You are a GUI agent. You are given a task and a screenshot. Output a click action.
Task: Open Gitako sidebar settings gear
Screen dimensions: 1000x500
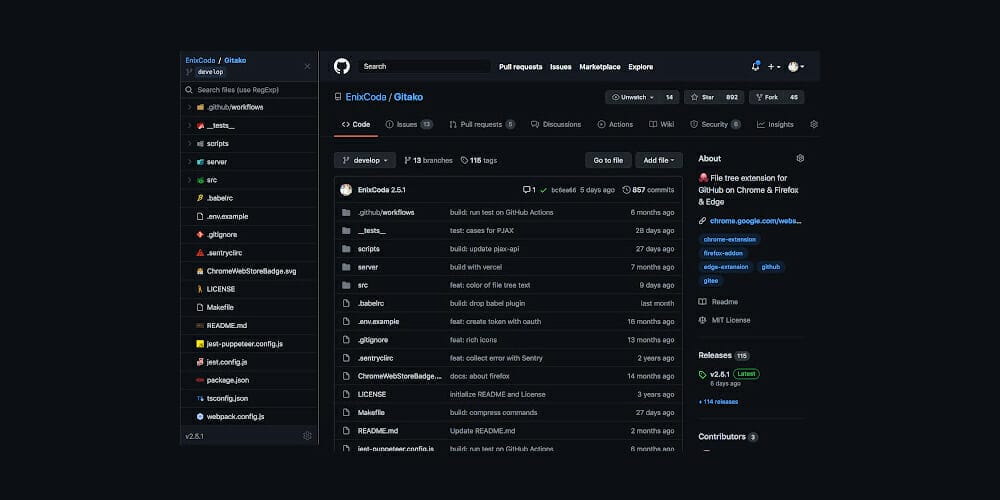307,436
